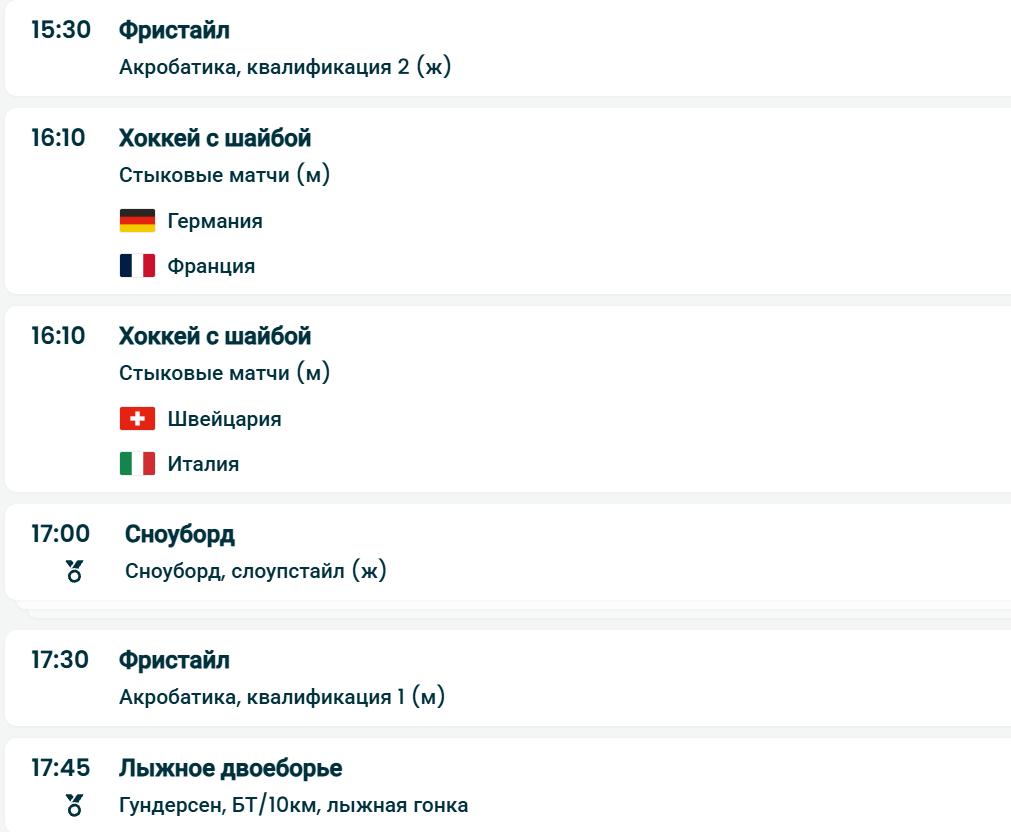
Task: Click the French flag icon
Action: (137, 266)
